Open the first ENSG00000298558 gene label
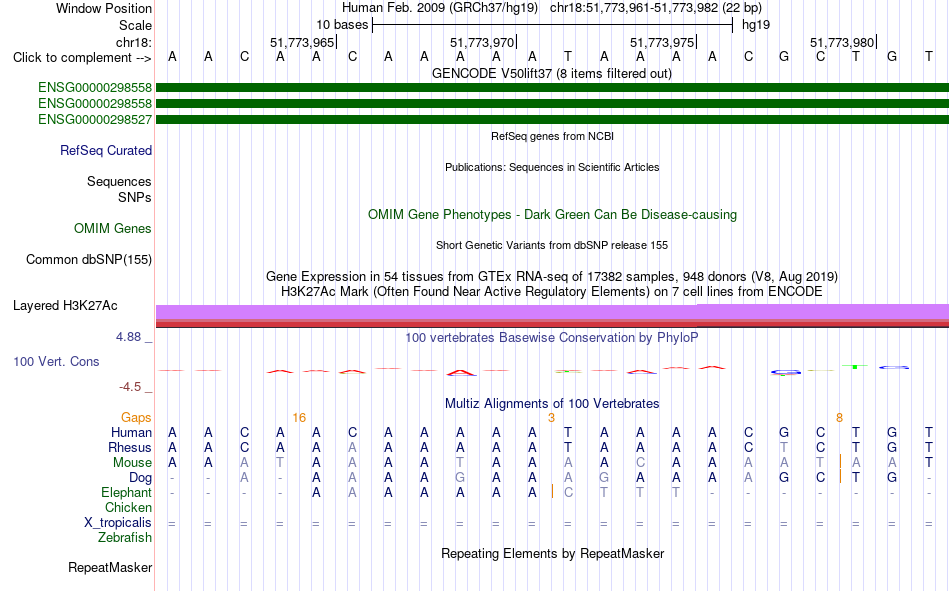 coord(95,88)
